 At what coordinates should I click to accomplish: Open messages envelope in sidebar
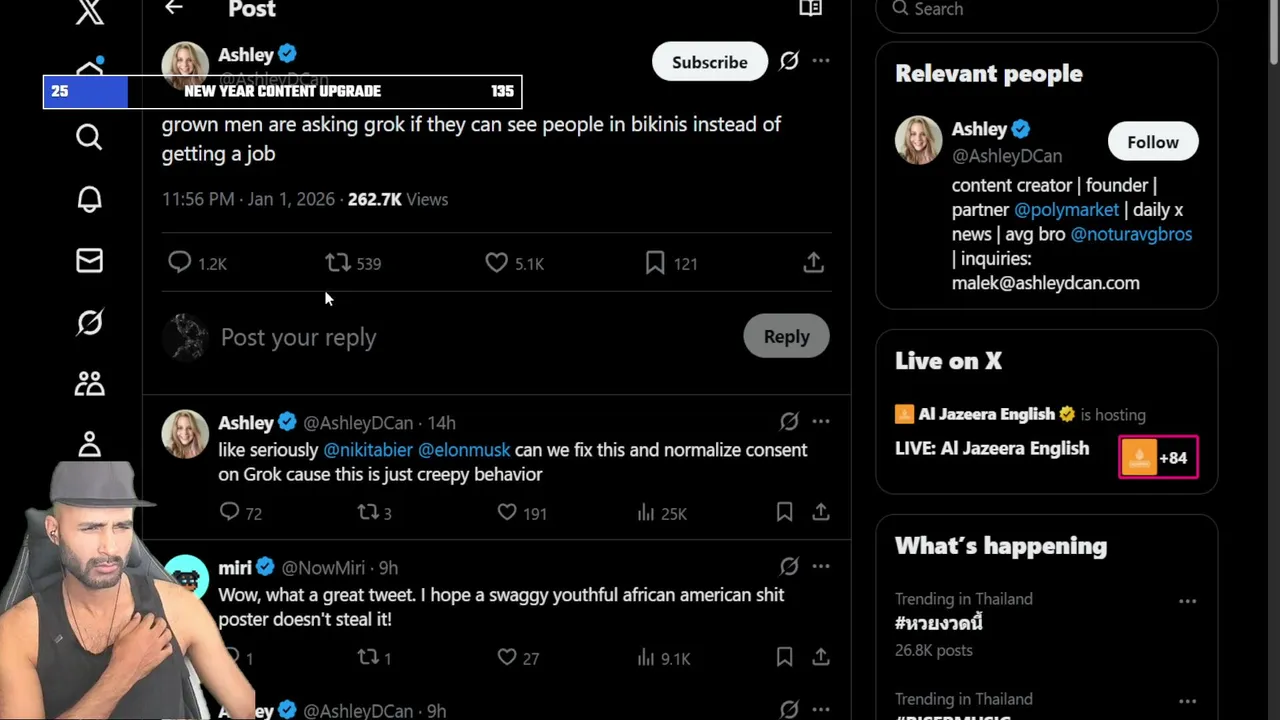pos(89,261)
